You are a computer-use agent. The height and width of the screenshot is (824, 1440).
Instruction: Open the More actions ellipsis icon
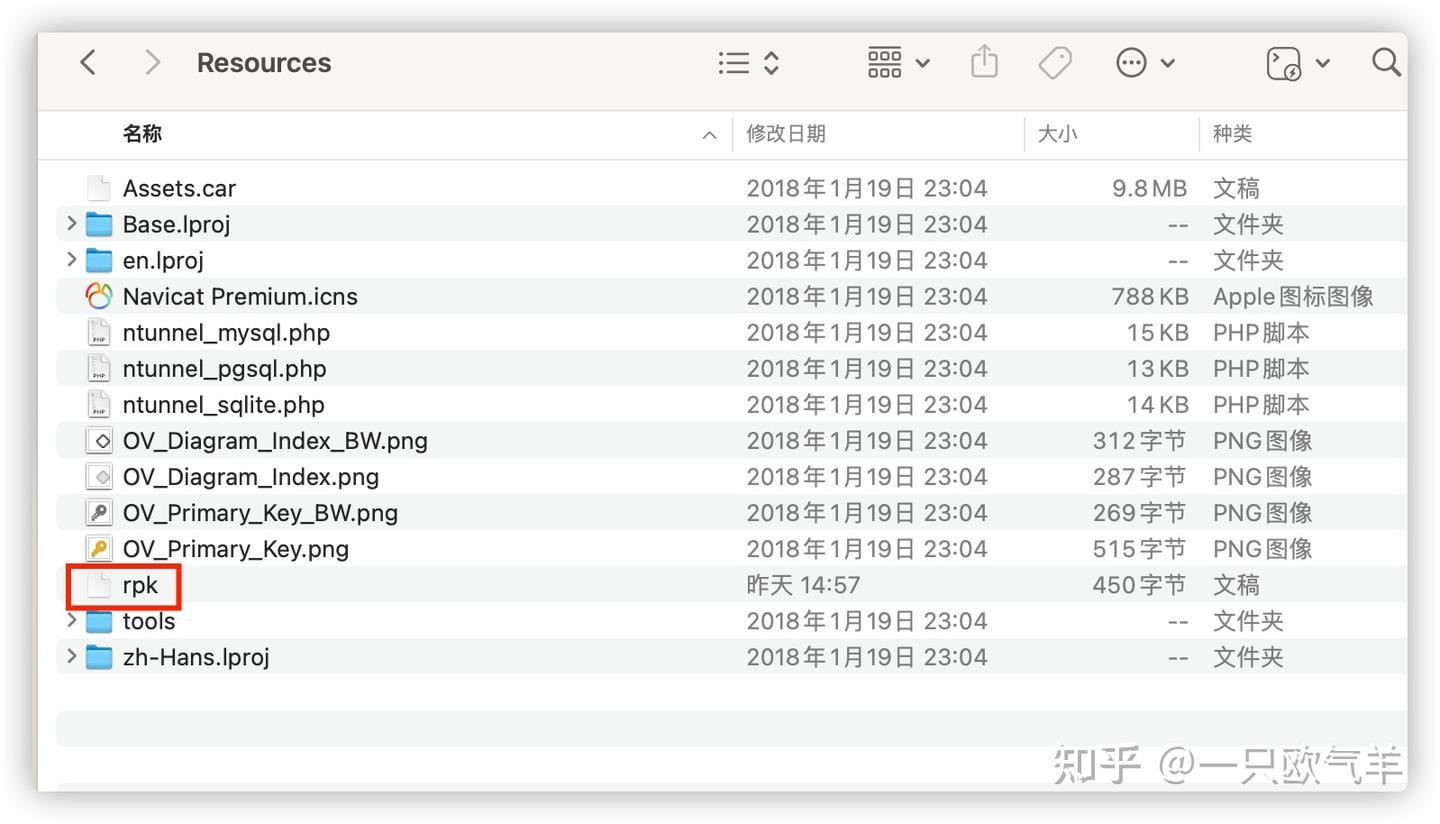(x=1131, y=62)
